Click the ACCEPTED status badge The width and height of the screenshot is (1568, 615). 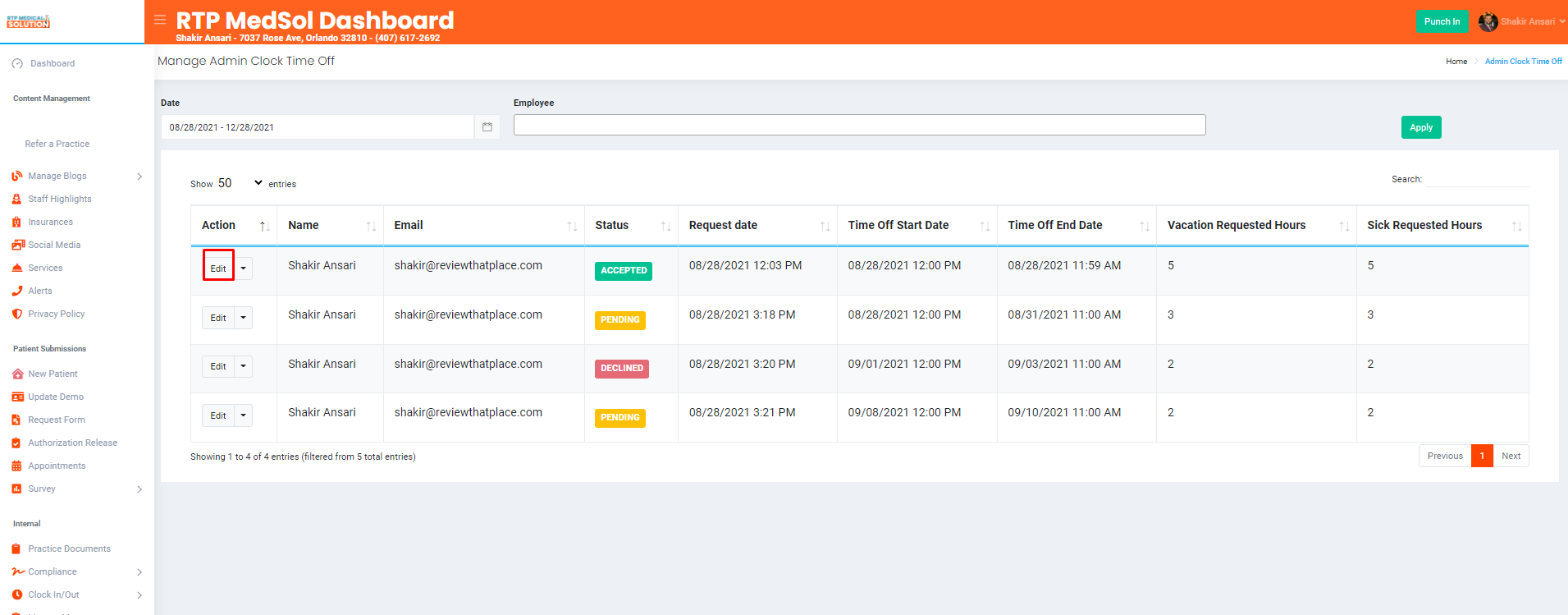(624, 271)
